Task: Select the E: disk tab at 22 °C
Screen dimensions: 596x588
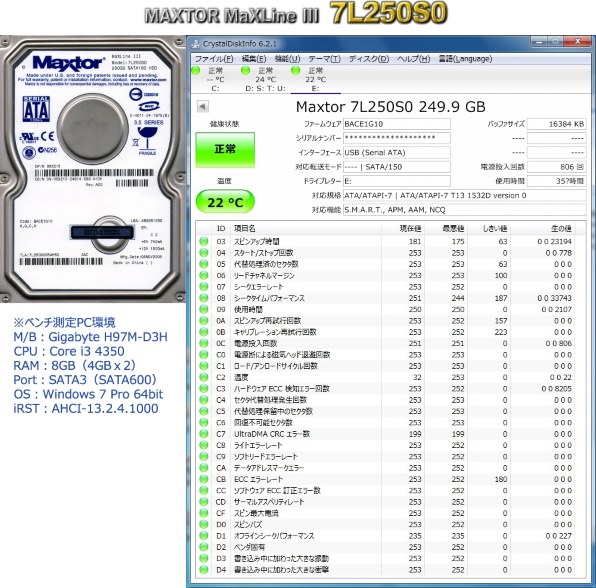Action: coord(315,79)
